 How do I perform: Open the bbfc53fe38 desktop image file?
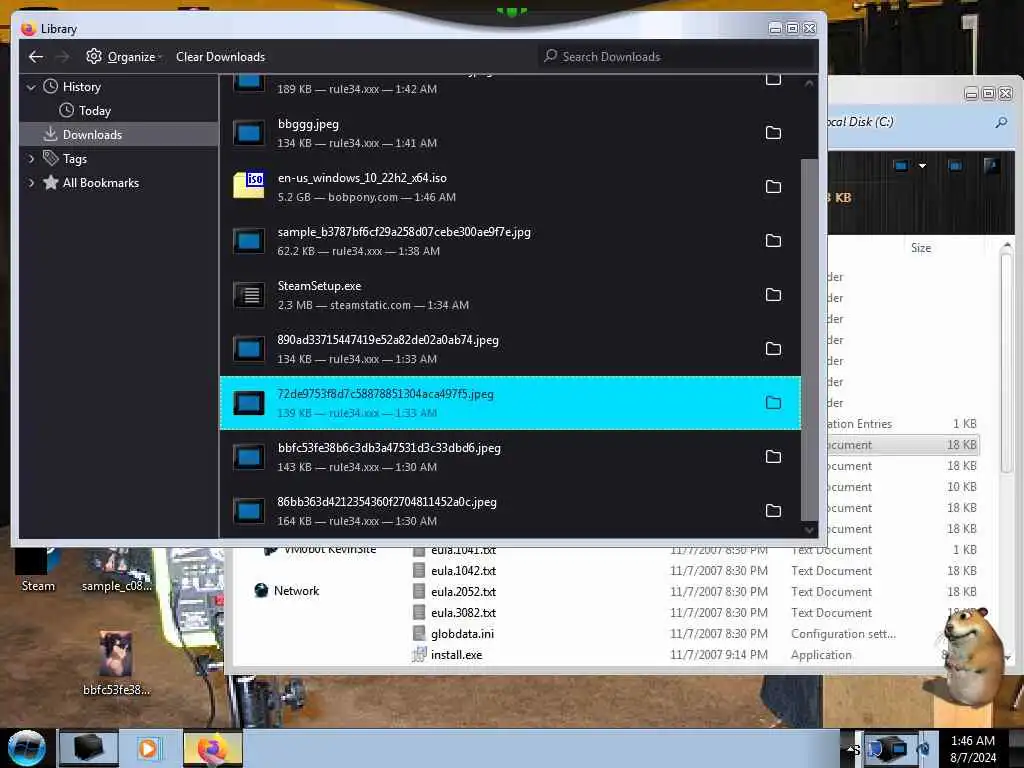116,663
